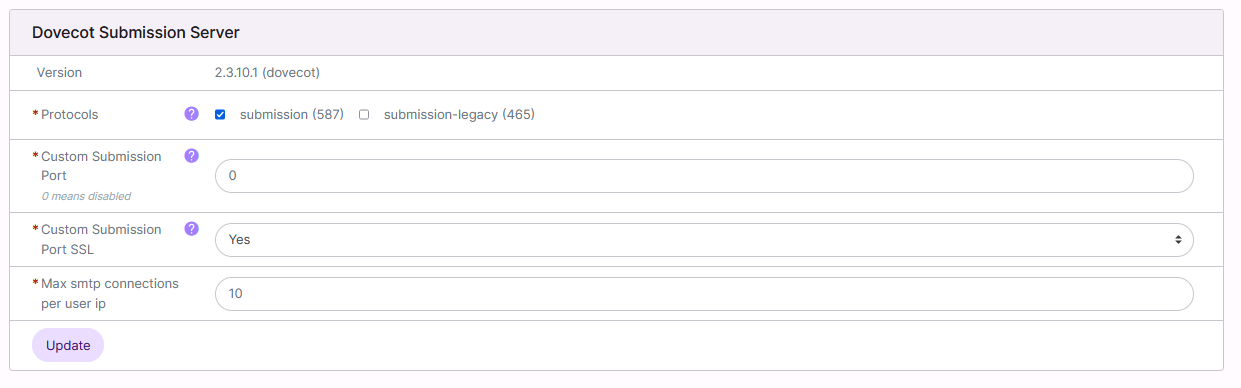The width and height of the screenshot is (1241, 388).
Task: Click the Max smtp connections per user ip label
Action: tap(110, 293)
